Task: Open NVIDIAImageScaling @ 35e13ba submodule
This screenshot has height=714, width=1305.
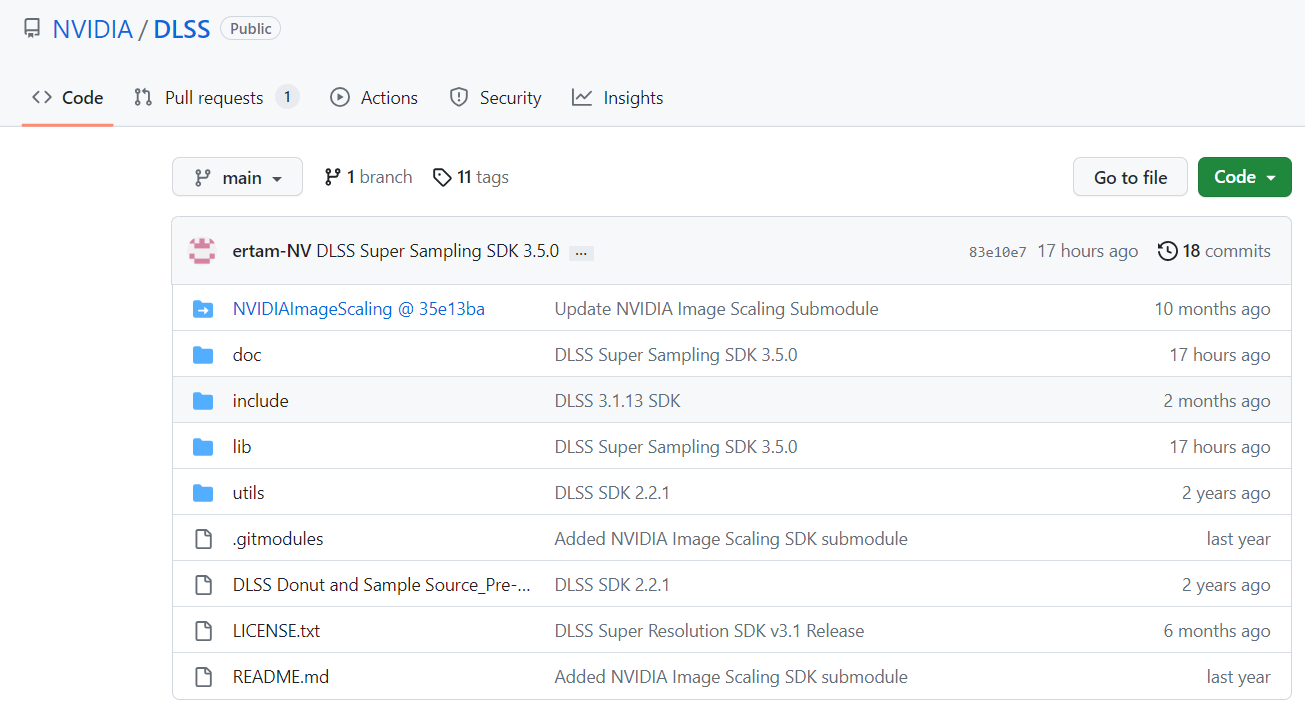Action: (x=359, y=309)
